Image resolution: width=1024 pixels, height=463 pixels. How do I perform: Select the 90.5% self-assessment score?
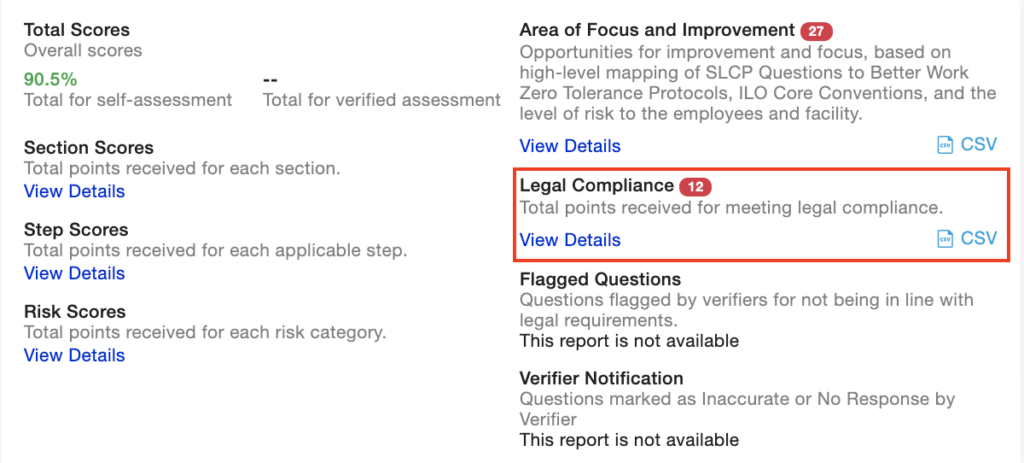point(50,79)
